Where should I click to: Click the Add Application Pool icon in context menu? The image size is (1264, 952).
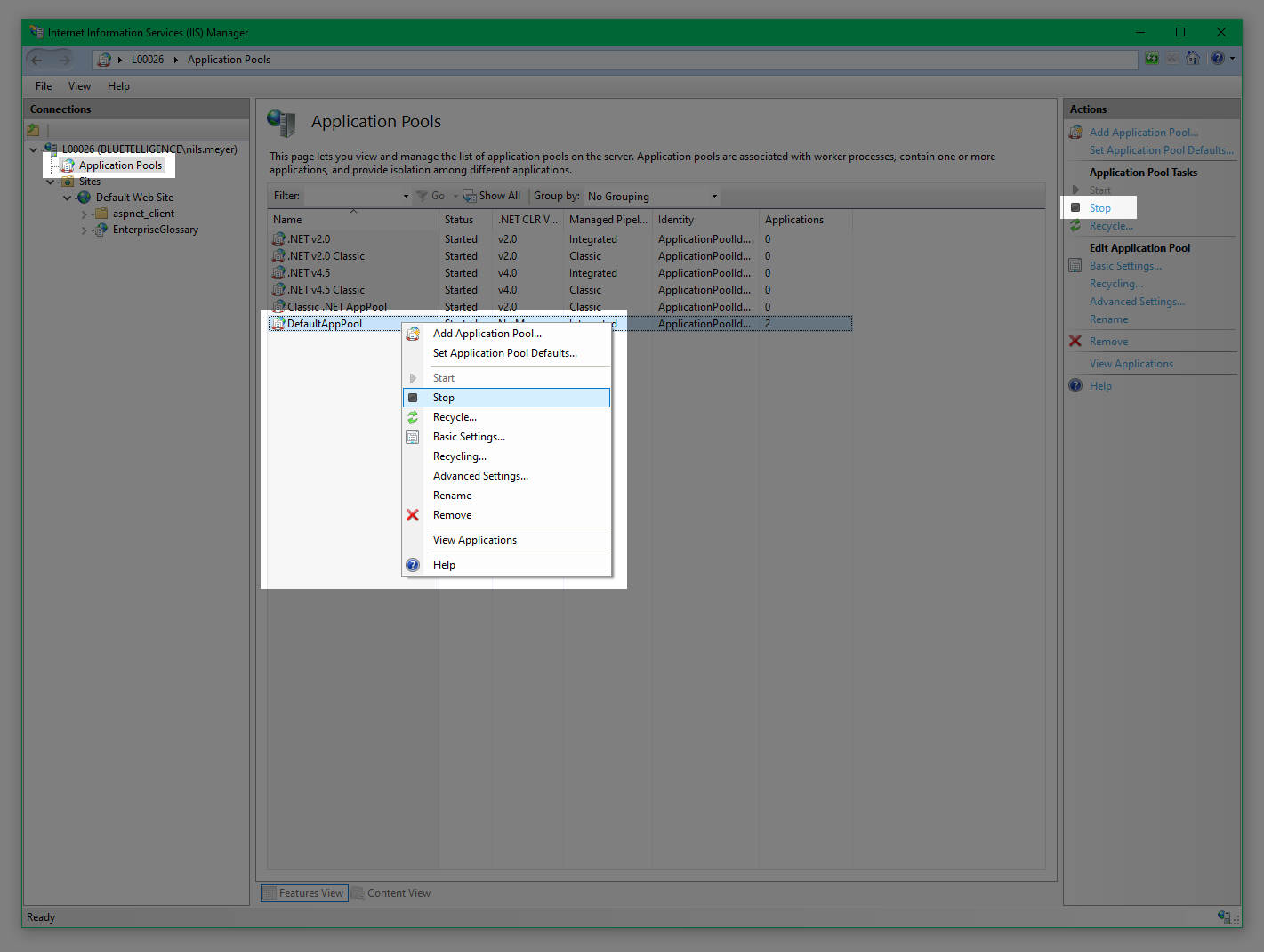click(x=413, y=334)
